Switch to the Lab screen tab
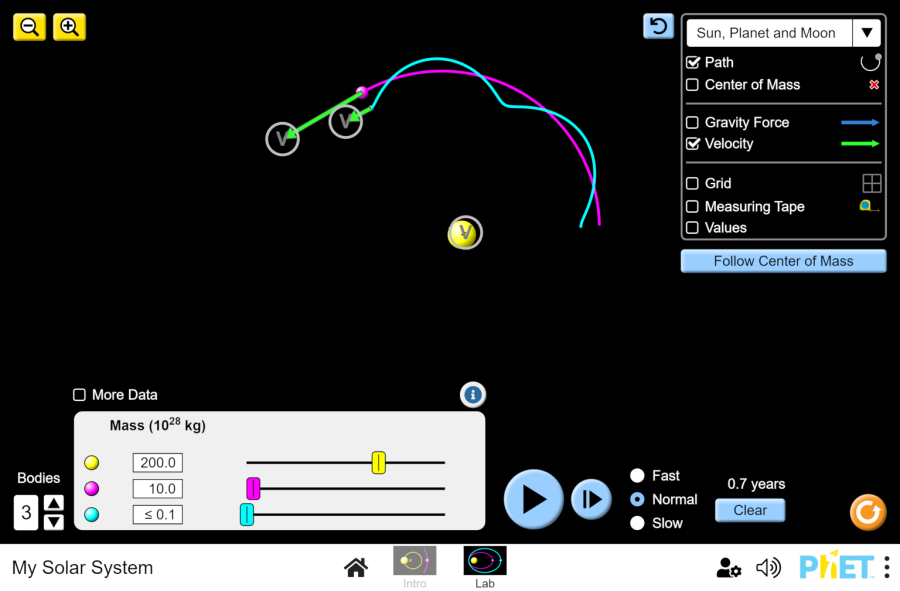 tap(485, 567)
